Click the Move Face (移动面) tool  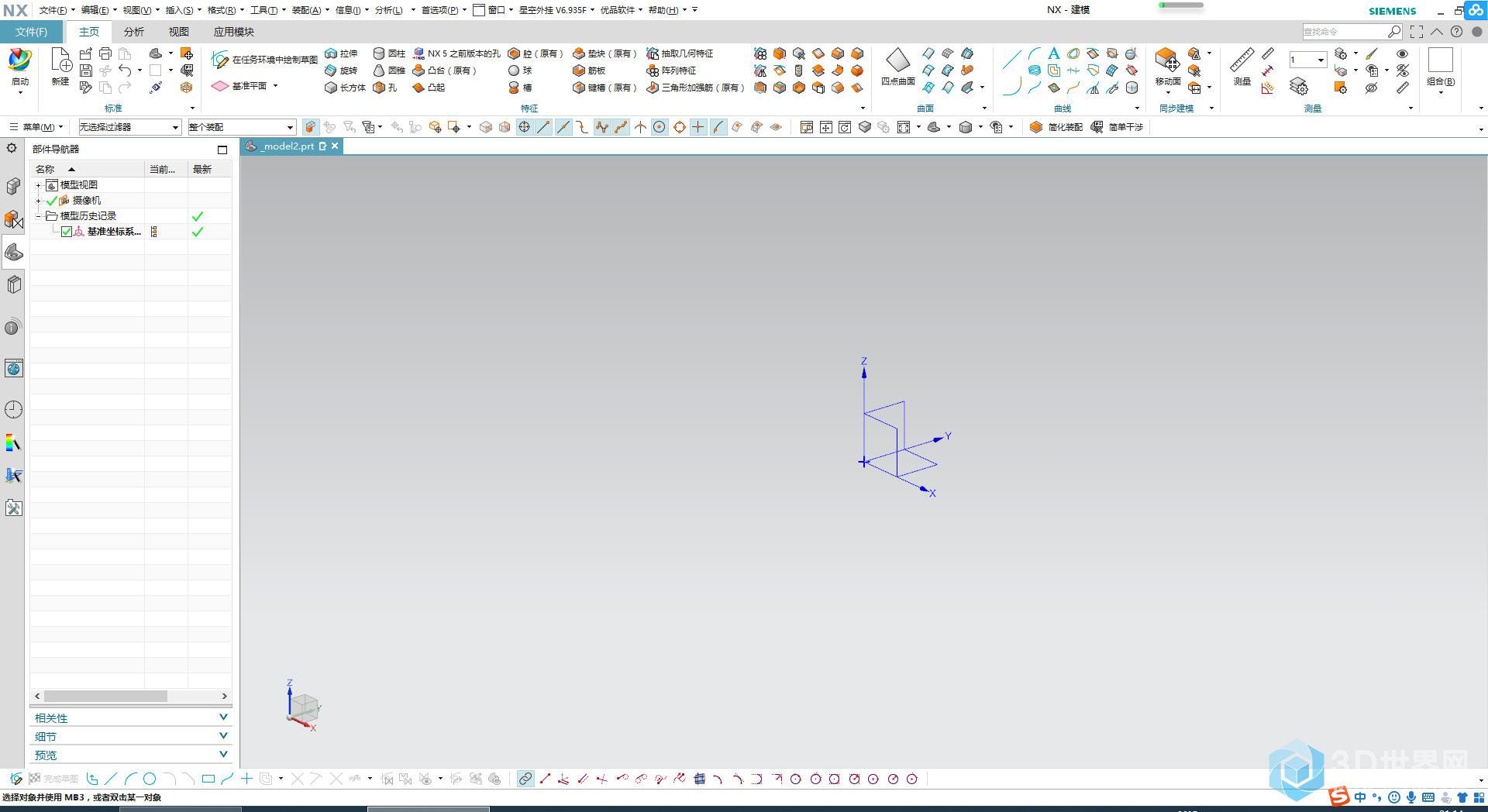1168,67
